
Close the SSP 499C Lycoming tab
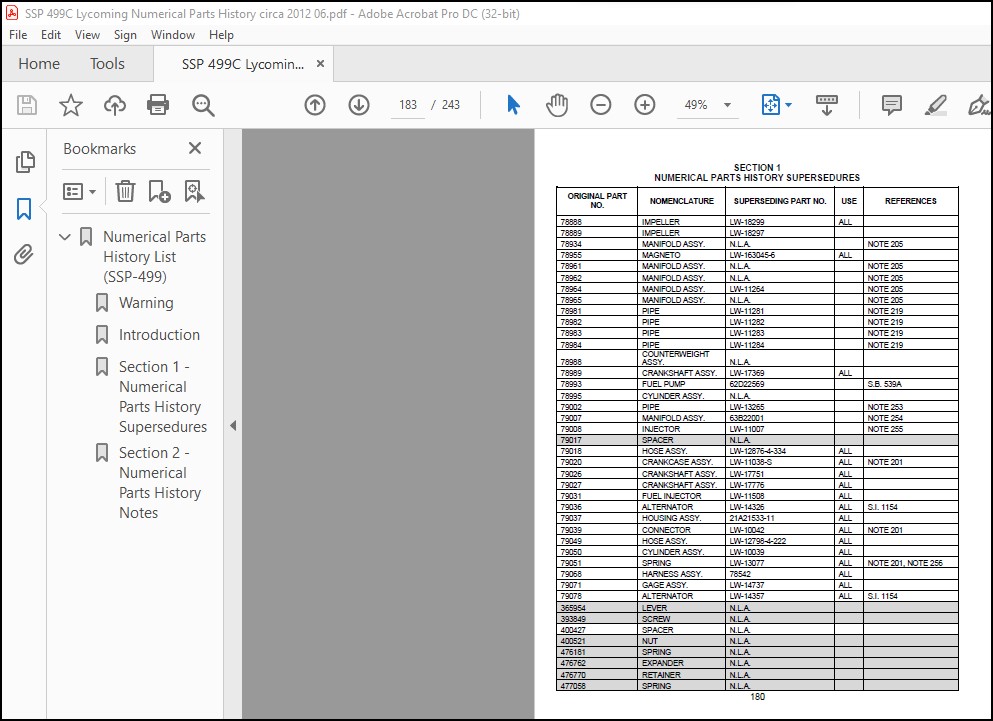click(320, 63)
